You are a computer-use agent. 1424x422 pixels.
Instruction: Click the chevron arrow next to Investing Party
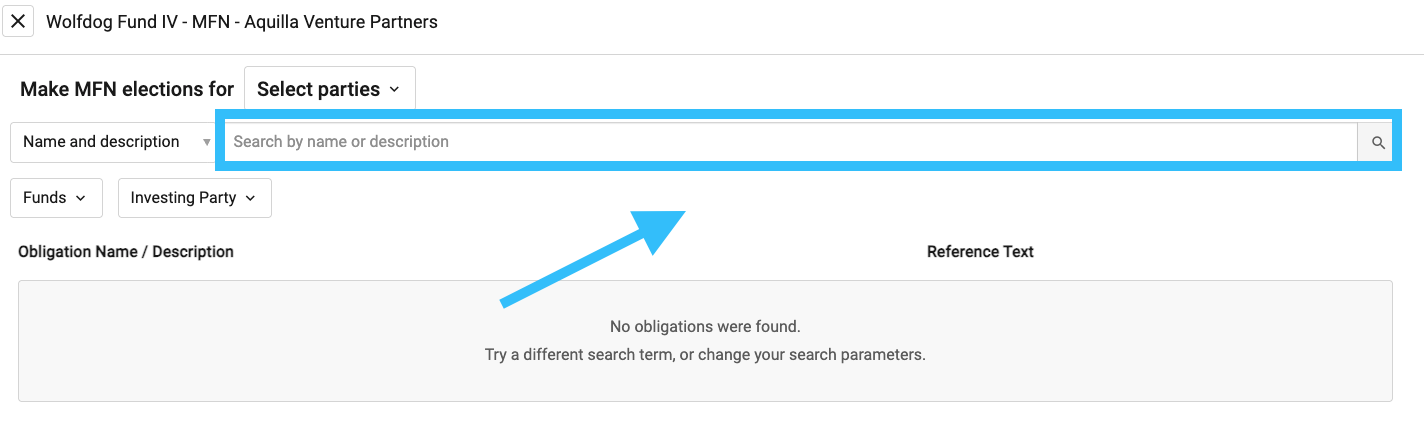[x=251, y=198]
